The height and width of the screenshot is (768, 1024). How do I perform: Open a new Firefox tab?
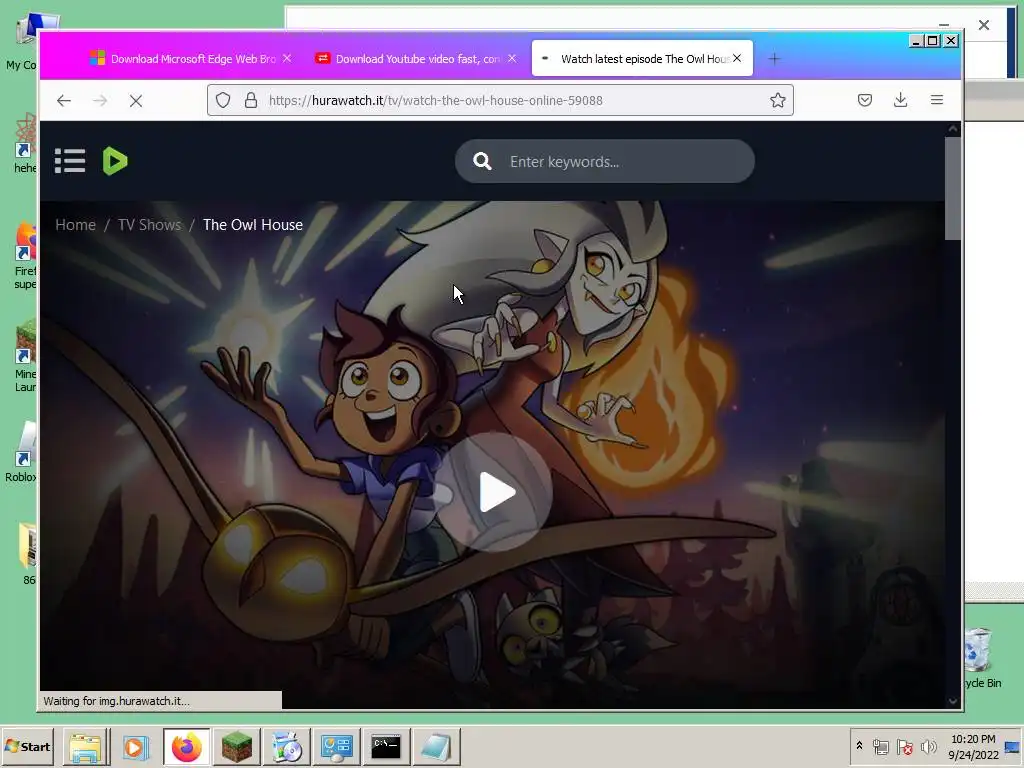(x=774, y=59)
